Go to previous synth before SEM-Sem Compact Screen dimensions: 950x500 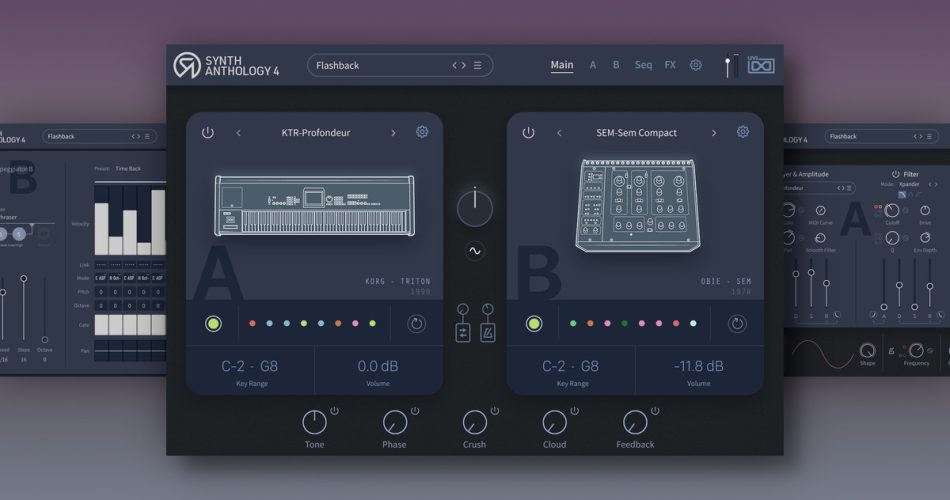click(x=559, y=133)
